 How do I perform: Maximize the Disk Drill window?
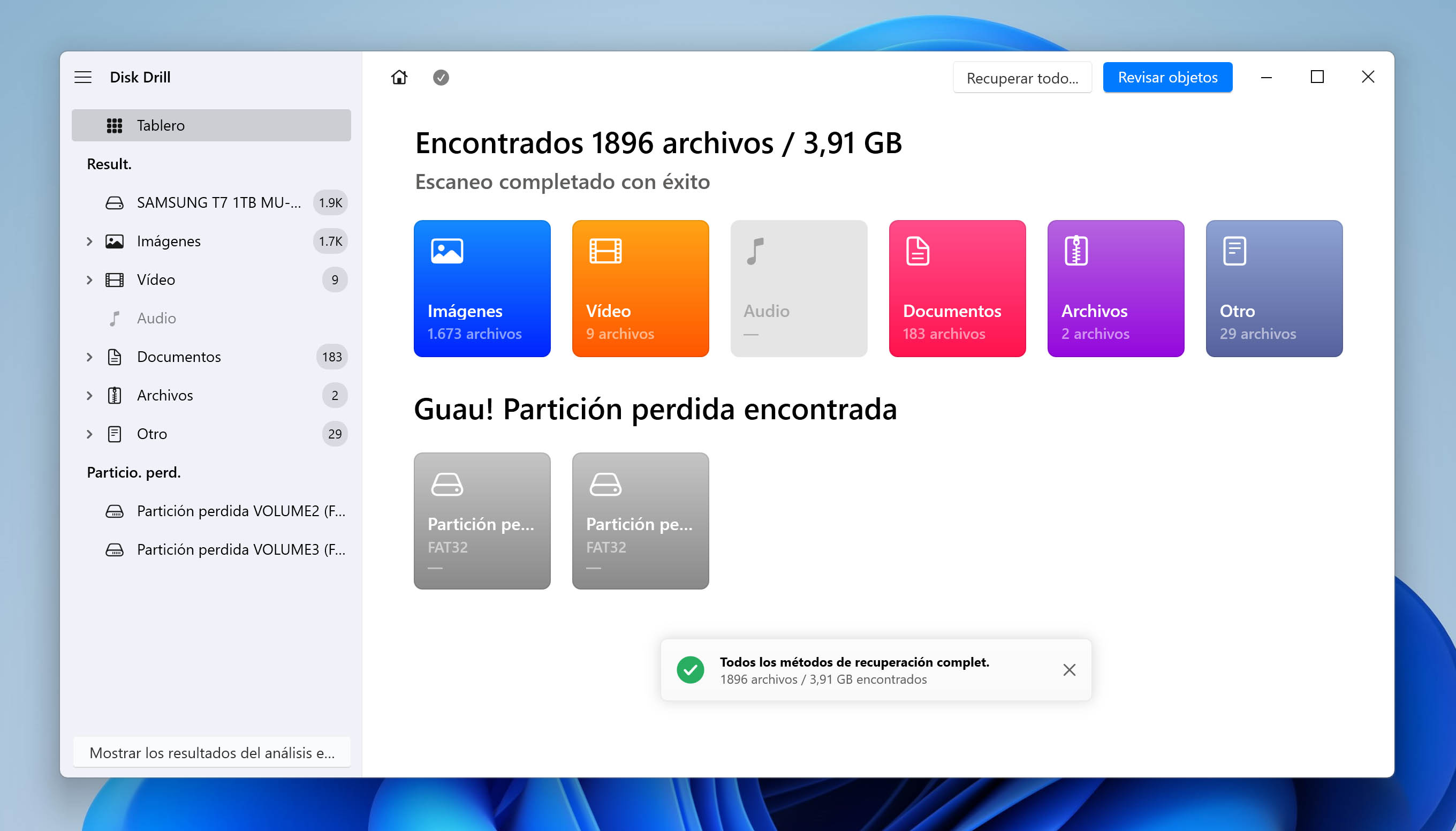[x=1317, y=77]
